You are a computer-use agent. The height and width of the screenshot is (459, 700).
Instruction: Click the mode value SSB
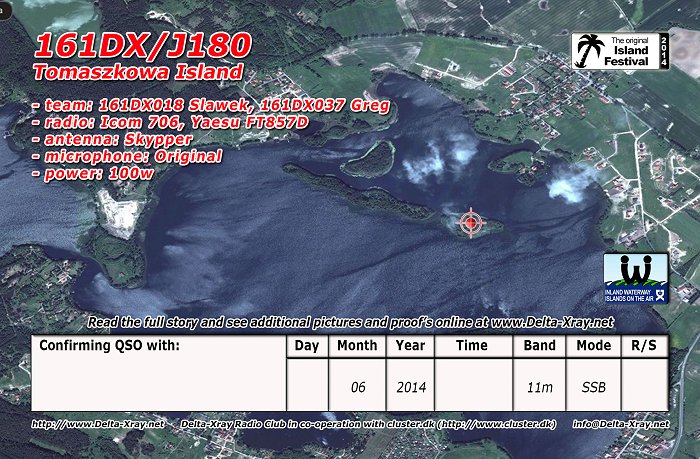(x=594, y=387)
